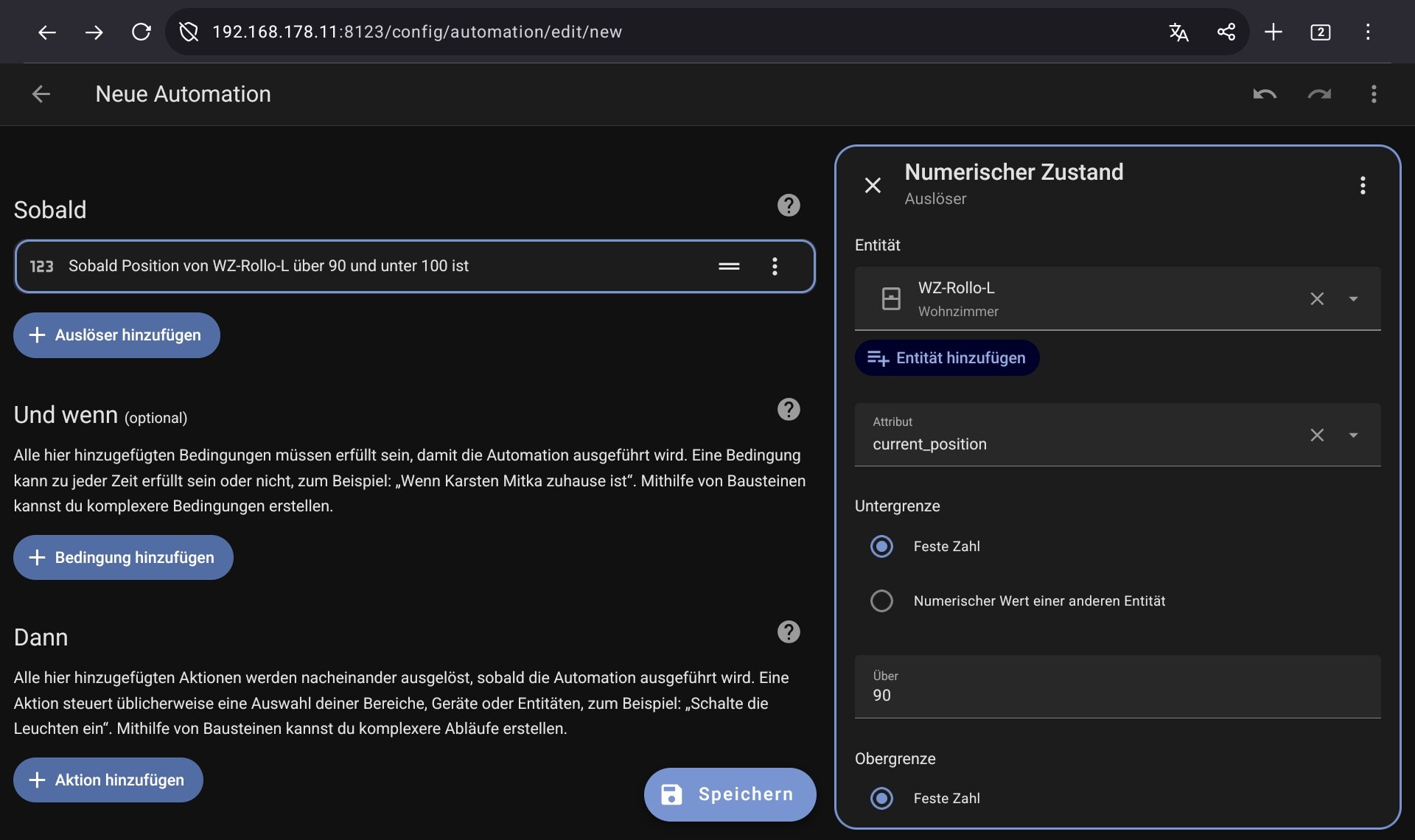Viewport: 1415px width, 840px height.
Task: Expand the WZ-Rollo-L entity dropdown
Action: (1353, 299)
